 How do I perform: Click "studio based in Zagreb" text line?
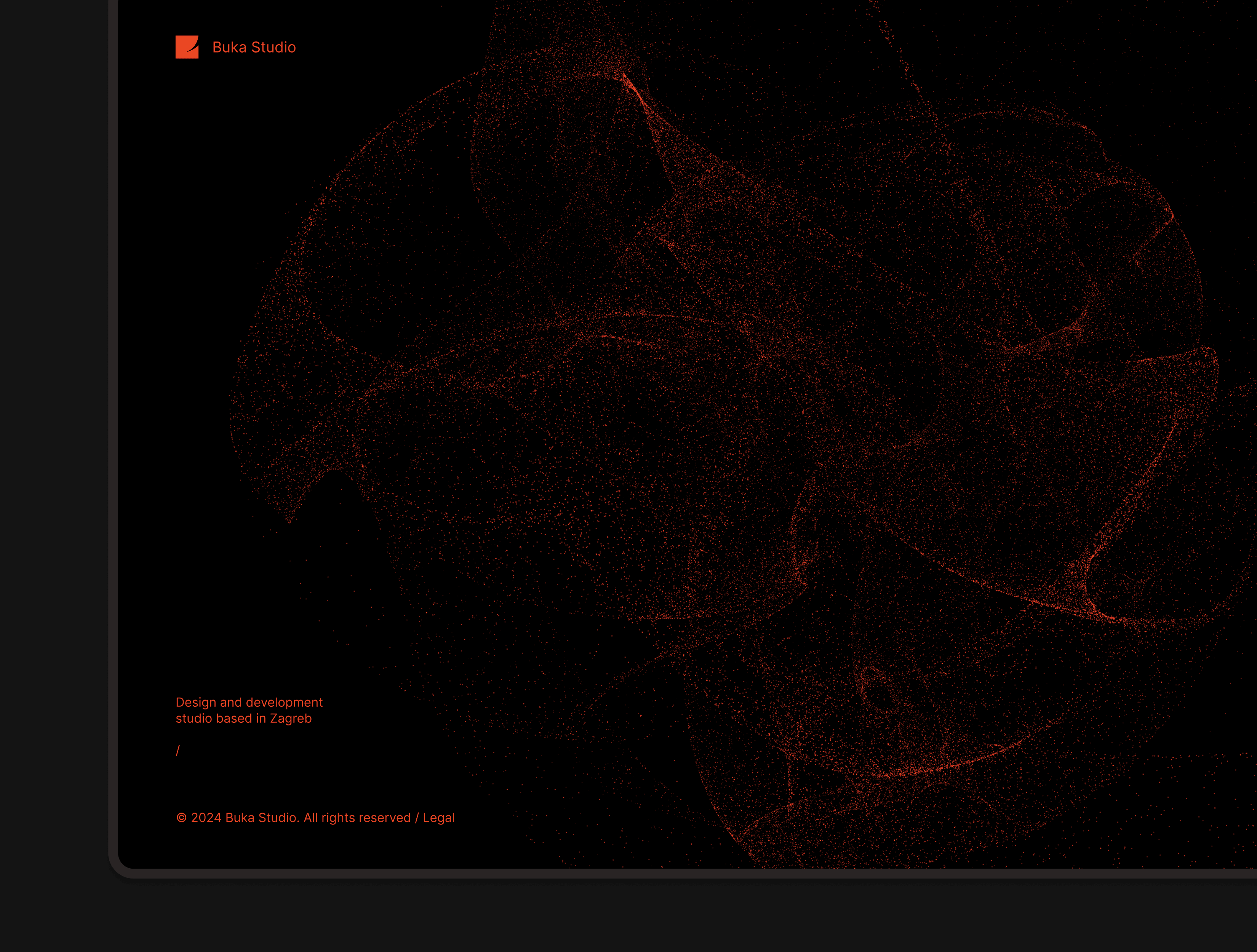pyautogui.click(x=243, y=718)
